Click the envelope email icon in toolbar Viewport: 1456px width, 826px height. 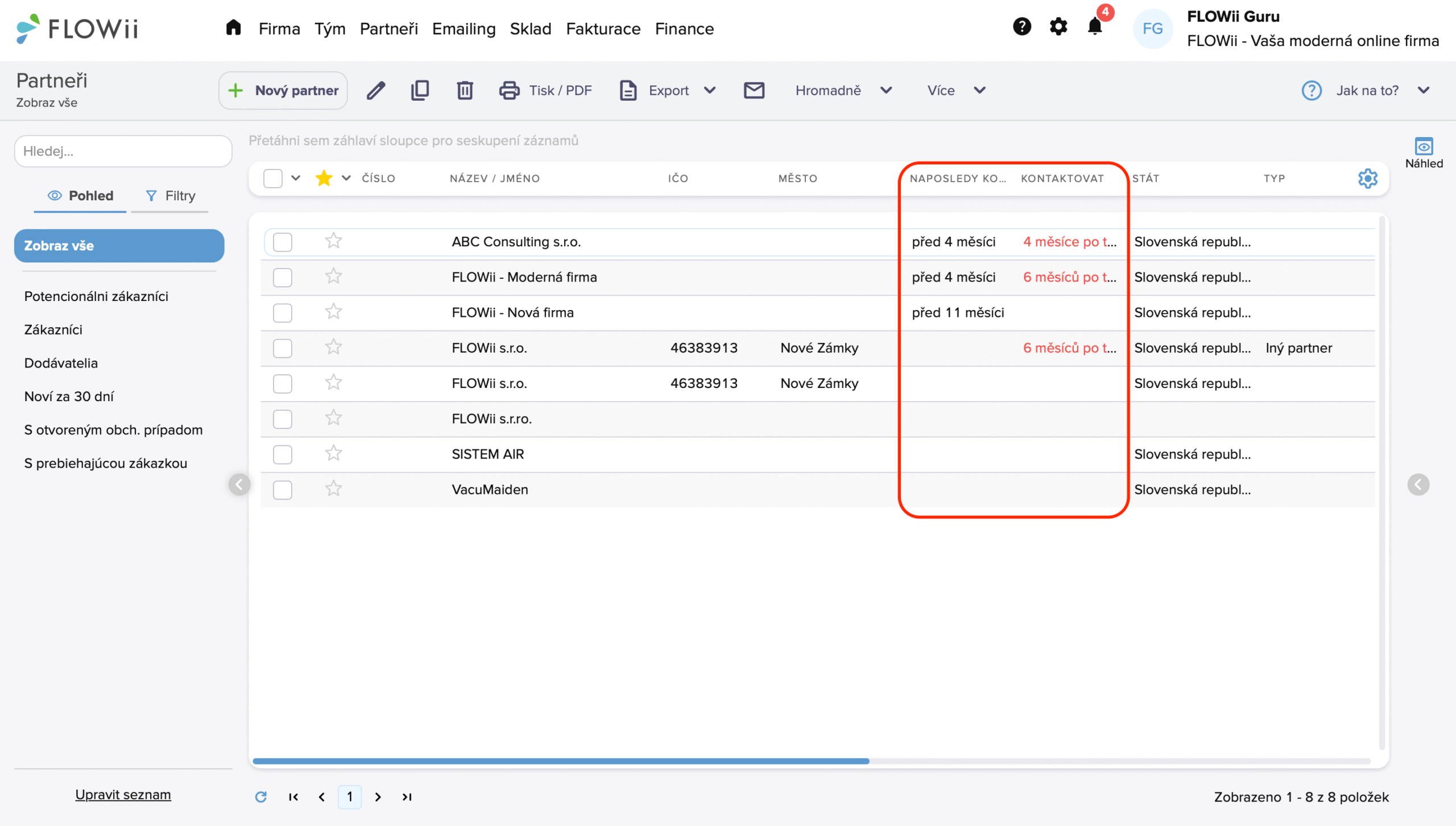pyautogui.click(x=754, y=90)
